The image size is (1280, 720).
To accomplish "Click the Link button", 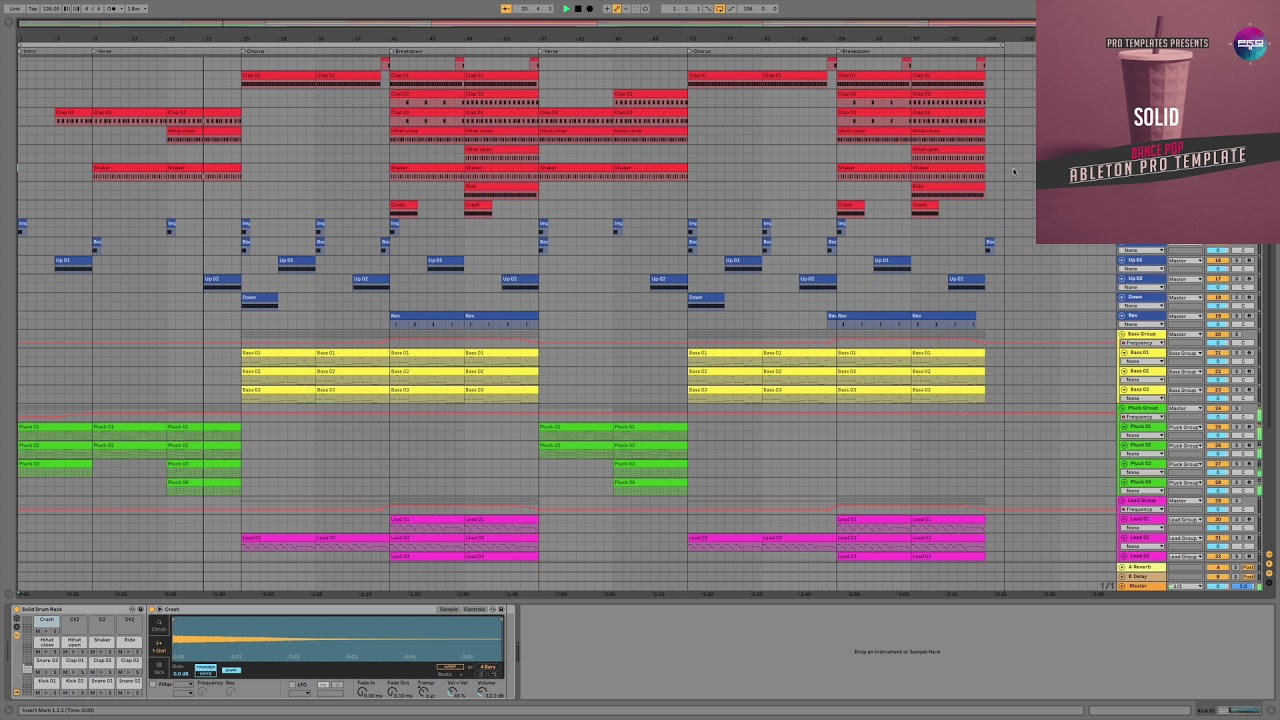I will point(15,8).
